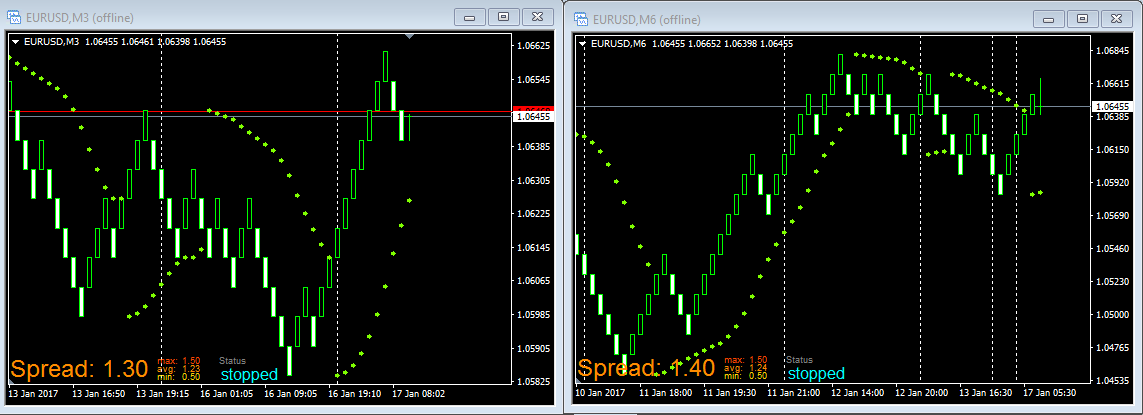
Task: Click the chart shift marker atop the M3 chart
Action: pos(410,36)
